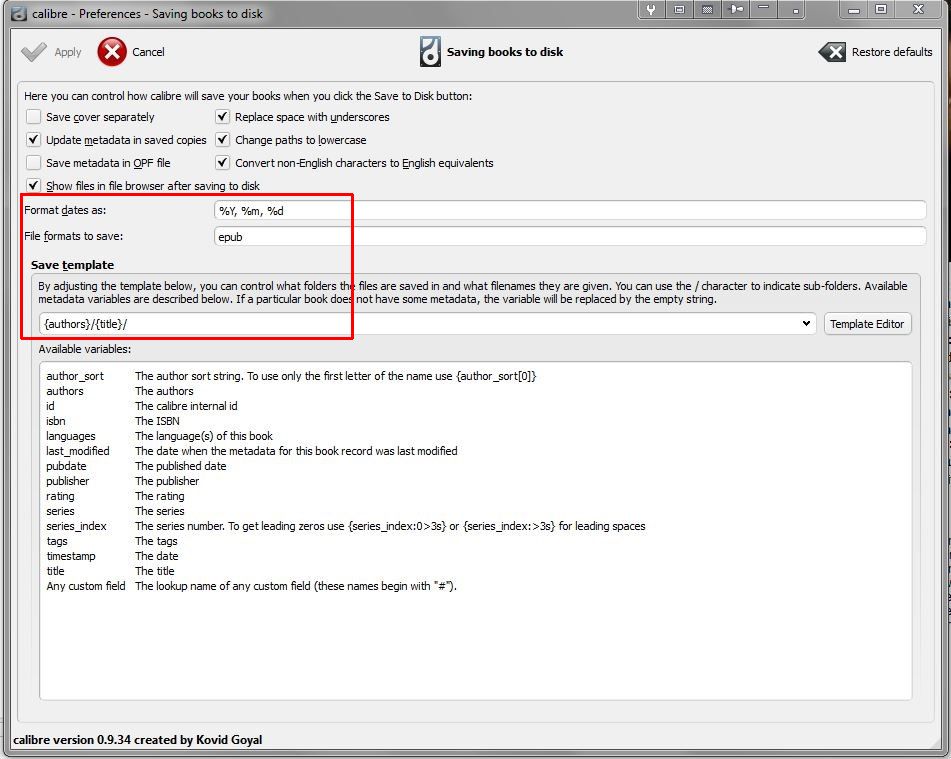Click the series variable name

[60, 511]
